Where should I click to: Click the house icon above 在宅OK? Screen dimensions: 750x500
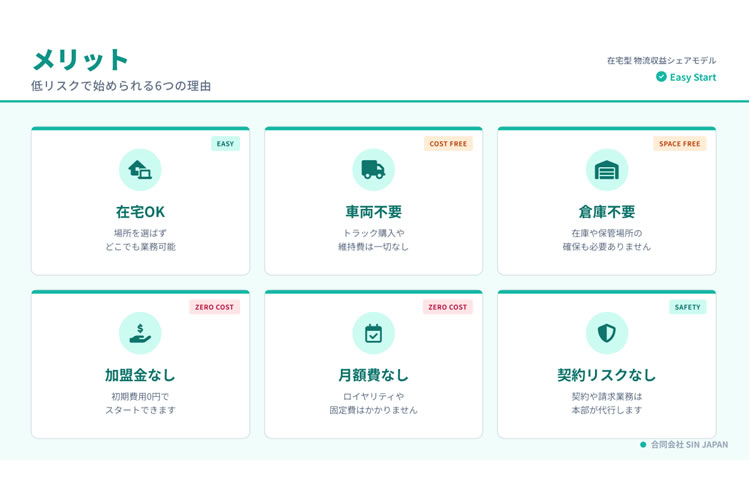[x=140, y=170]
